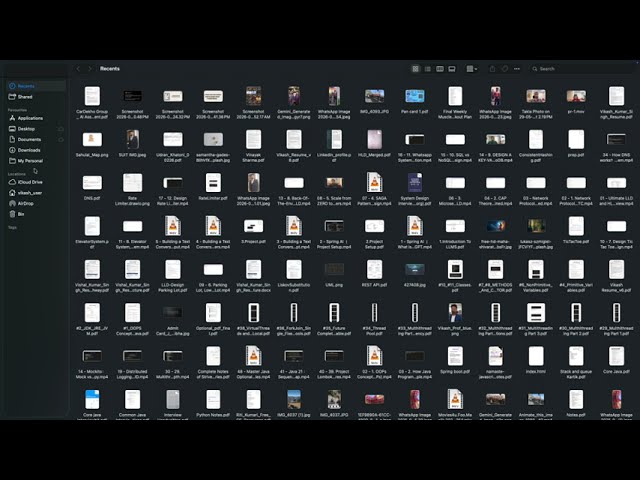Select Vikash Resume_v6.pdf file
Image resolution: width=640 pixels, height=480 pixels.
(x=616, y=276)
